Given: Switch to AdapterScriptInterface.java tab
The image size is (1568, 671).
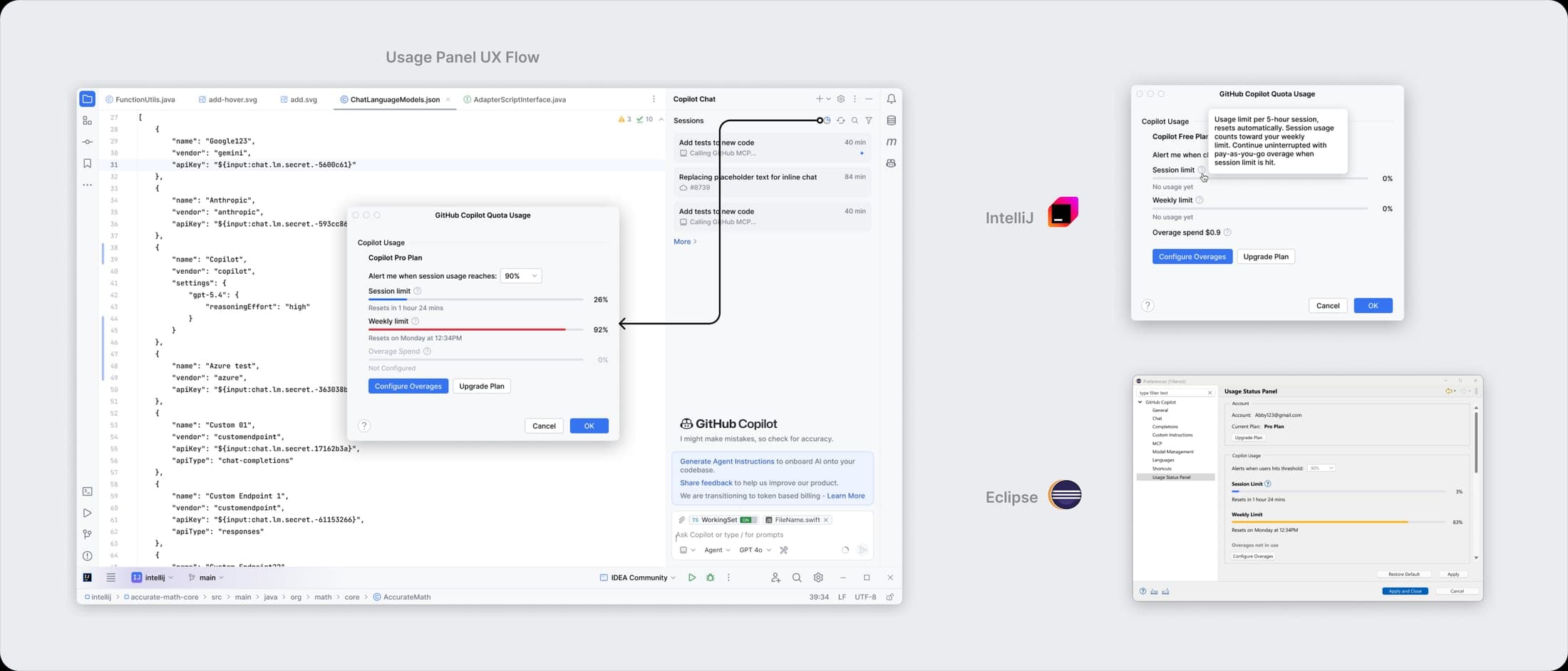Looking at the screenshot, I should point(515,100).
